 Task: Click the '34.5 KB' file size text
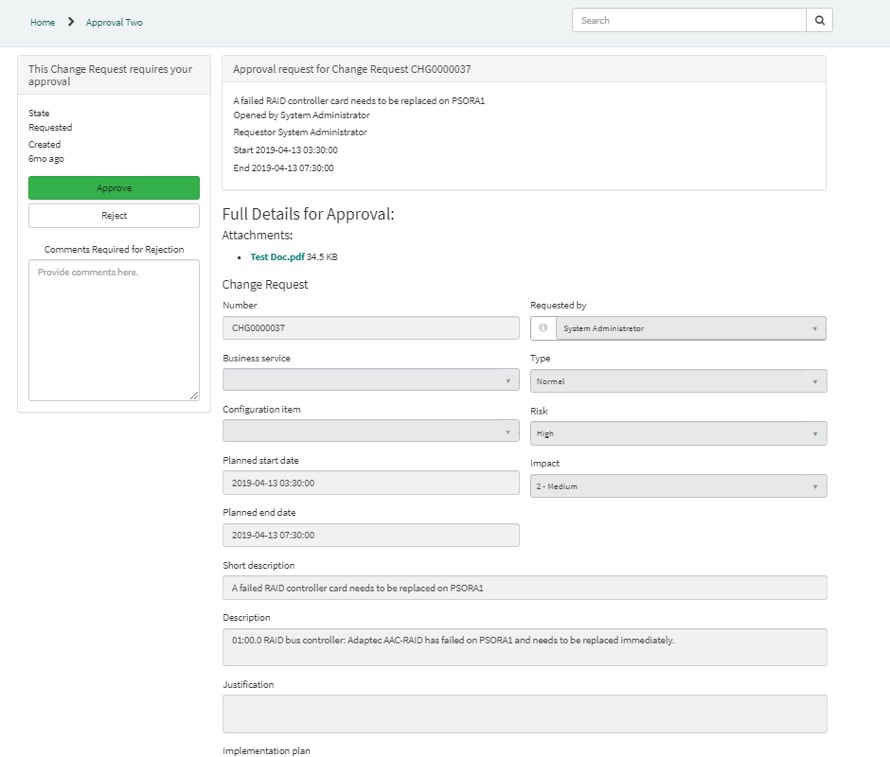click(322, 257)
